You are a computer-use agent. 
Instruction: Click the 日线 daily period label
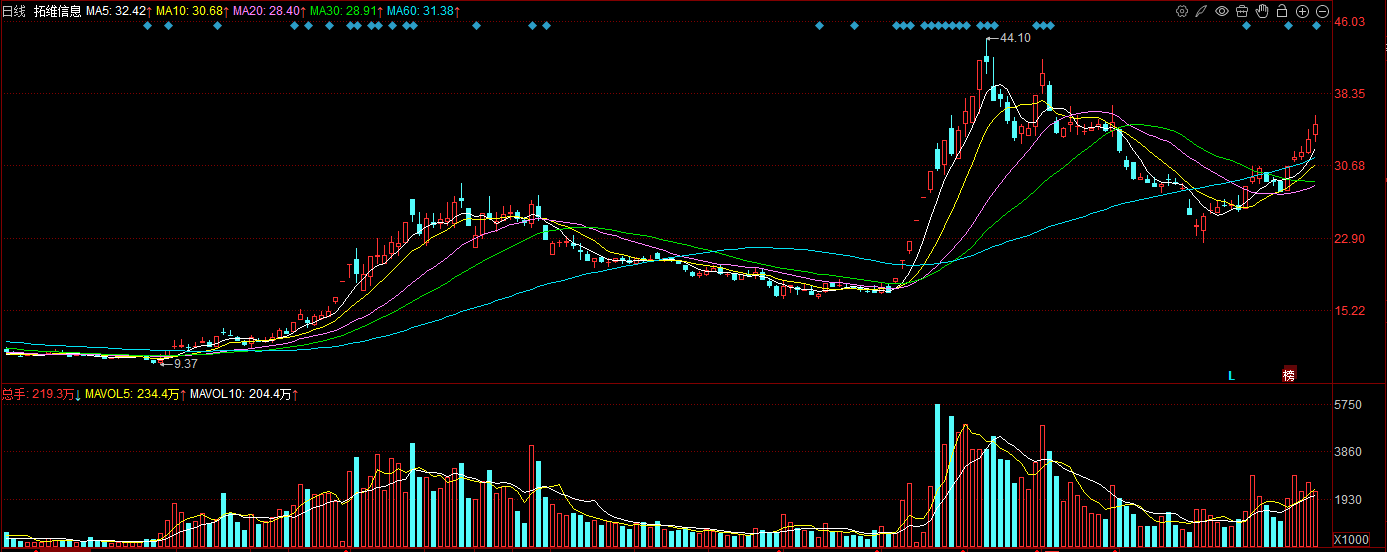click(14, 11)
